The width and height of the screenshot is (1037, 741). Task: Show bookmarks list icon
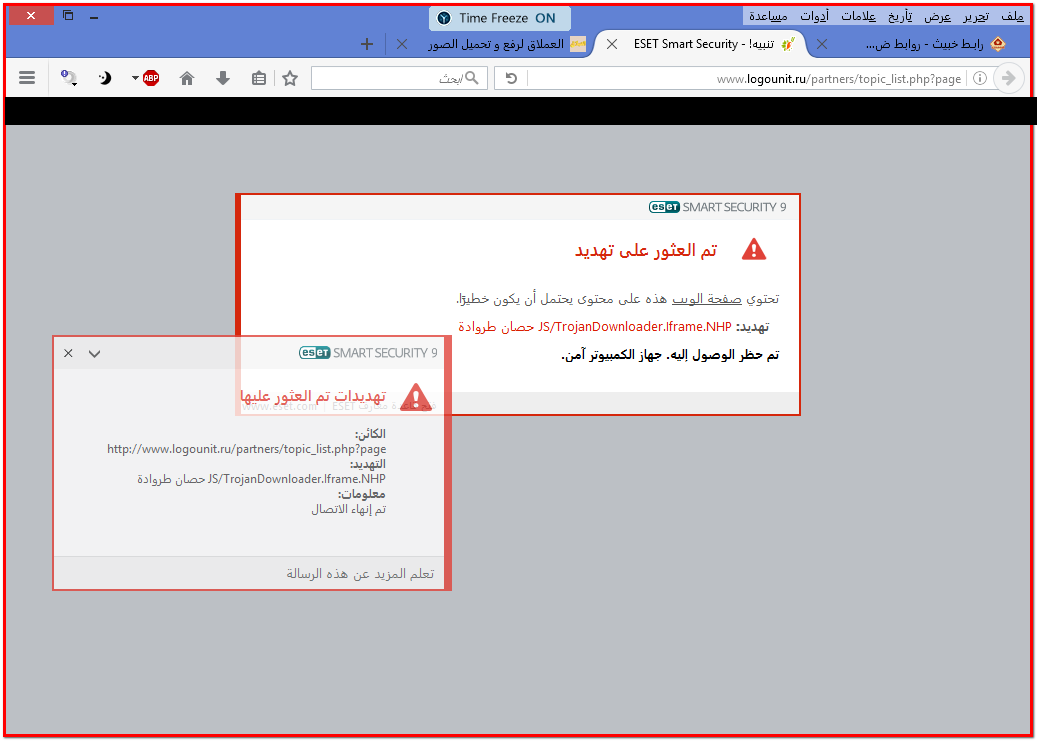[259, 78]
